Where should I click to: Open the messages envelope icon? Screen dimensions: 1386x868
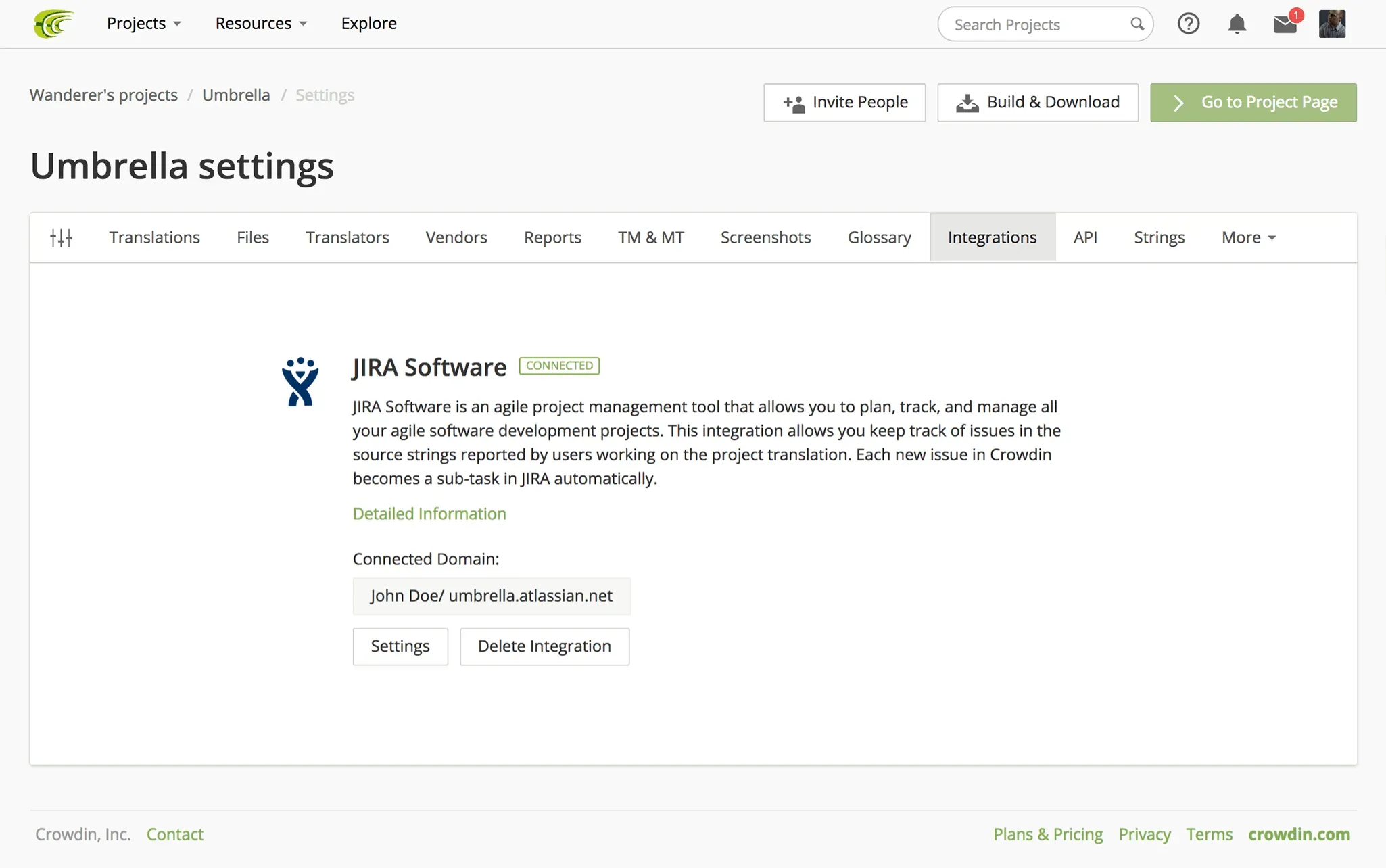(x=1285, y=24)
